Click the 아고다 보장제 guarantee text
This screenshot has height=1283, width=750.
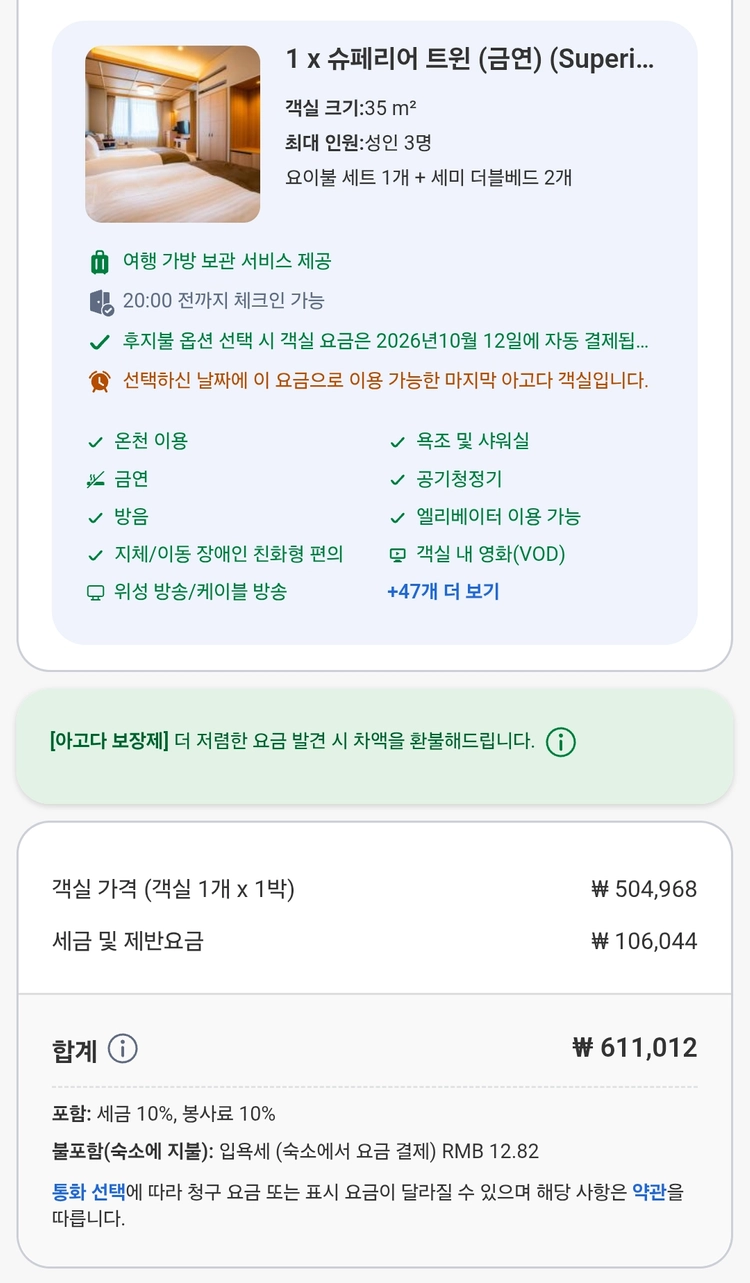292,742
